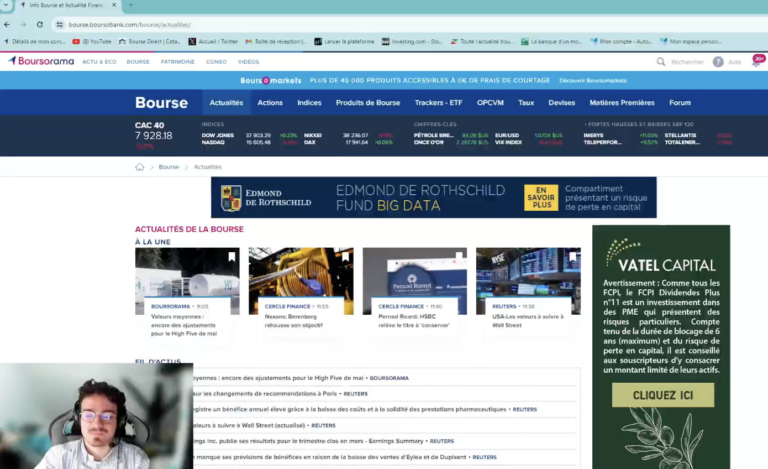Click the browser back arrow
Viewport: 768px width, 469px height.
coord(7,24)
